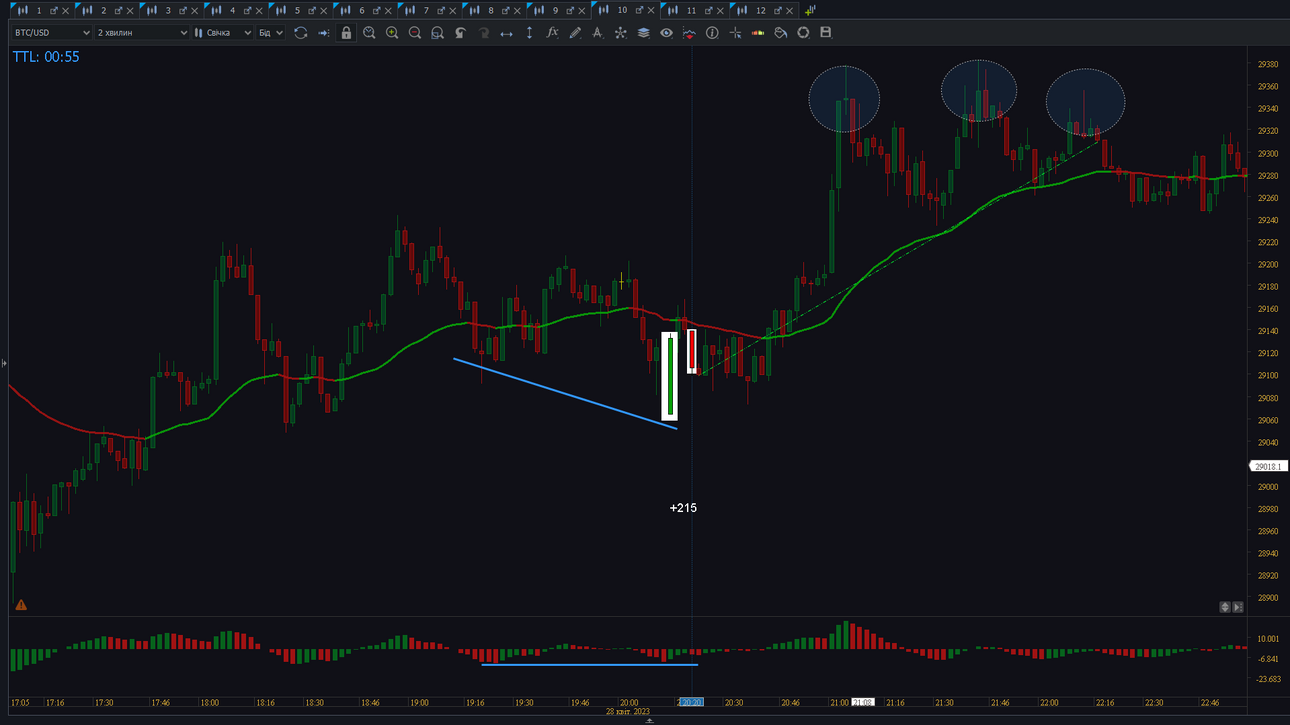
Task: Click the orange warning triangle icon
Action: [x=21, y=605]
